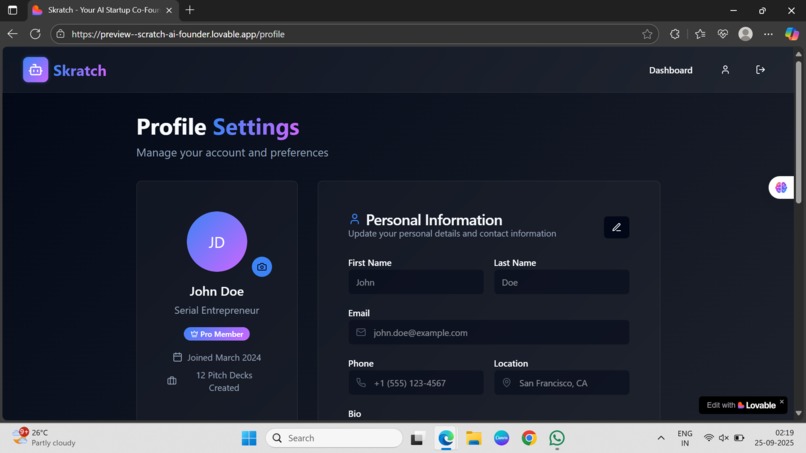Screen dimensions: 806x453
Task: Click the Skratch brand name
Action: pos(80,70)
